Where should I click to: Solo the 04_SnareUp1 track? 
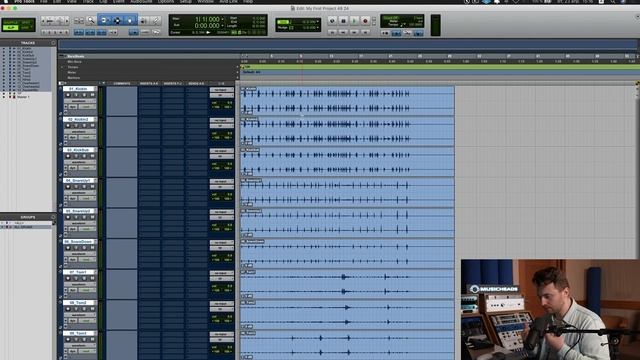84,187
